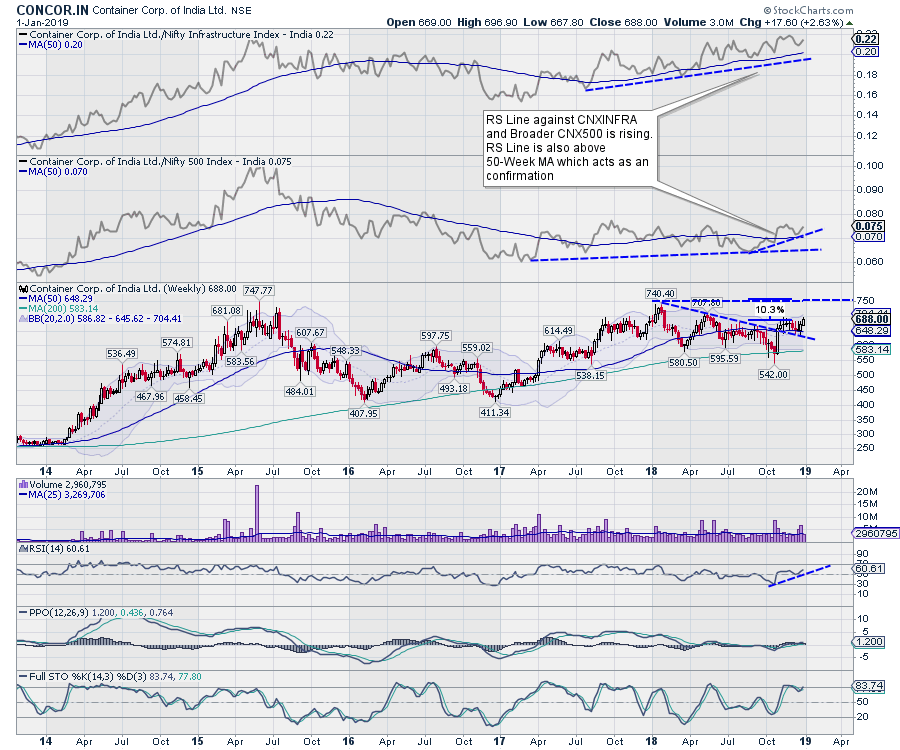Click the 60.61 RSI axis tag
Screen dimensions: 900x750
click(x=869, y=569)
